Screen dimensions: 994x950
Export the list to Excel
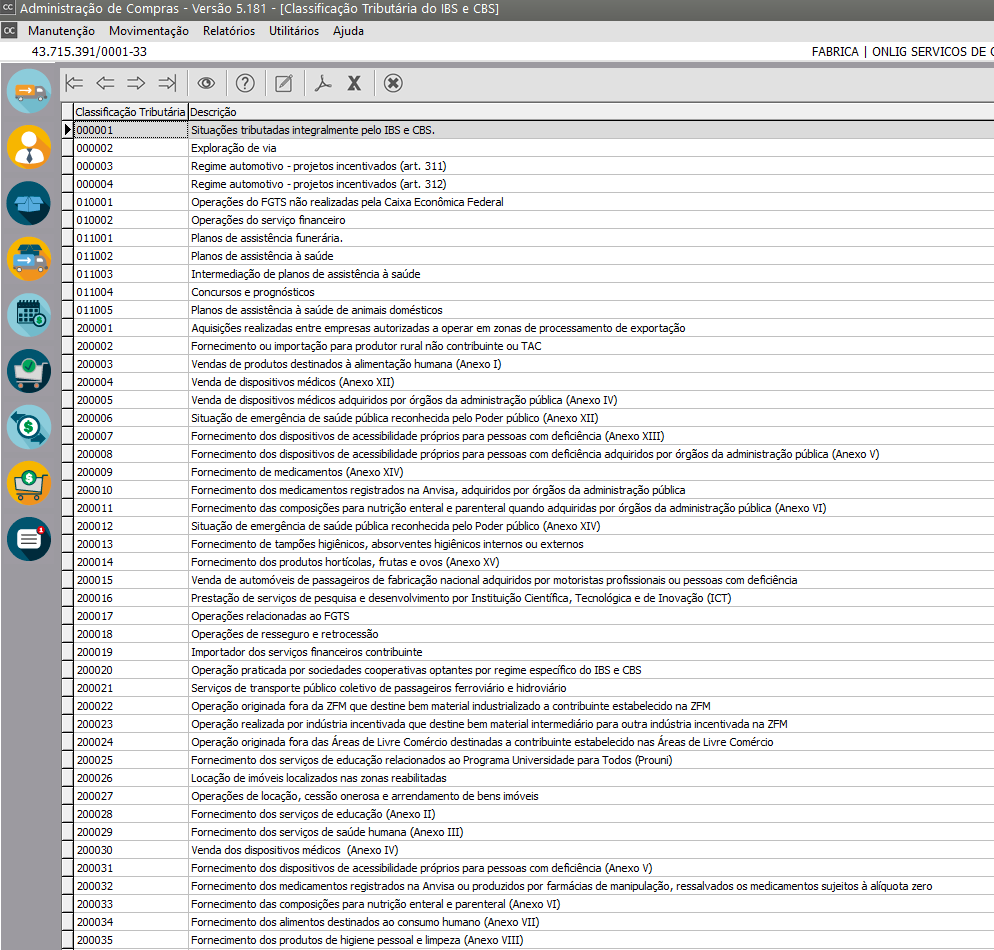click(354, 83)
